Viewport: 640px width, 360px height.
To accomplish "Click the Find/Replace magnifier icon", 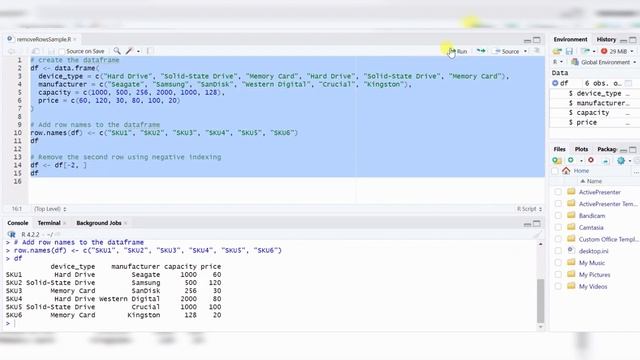I will tap(117, 51).
